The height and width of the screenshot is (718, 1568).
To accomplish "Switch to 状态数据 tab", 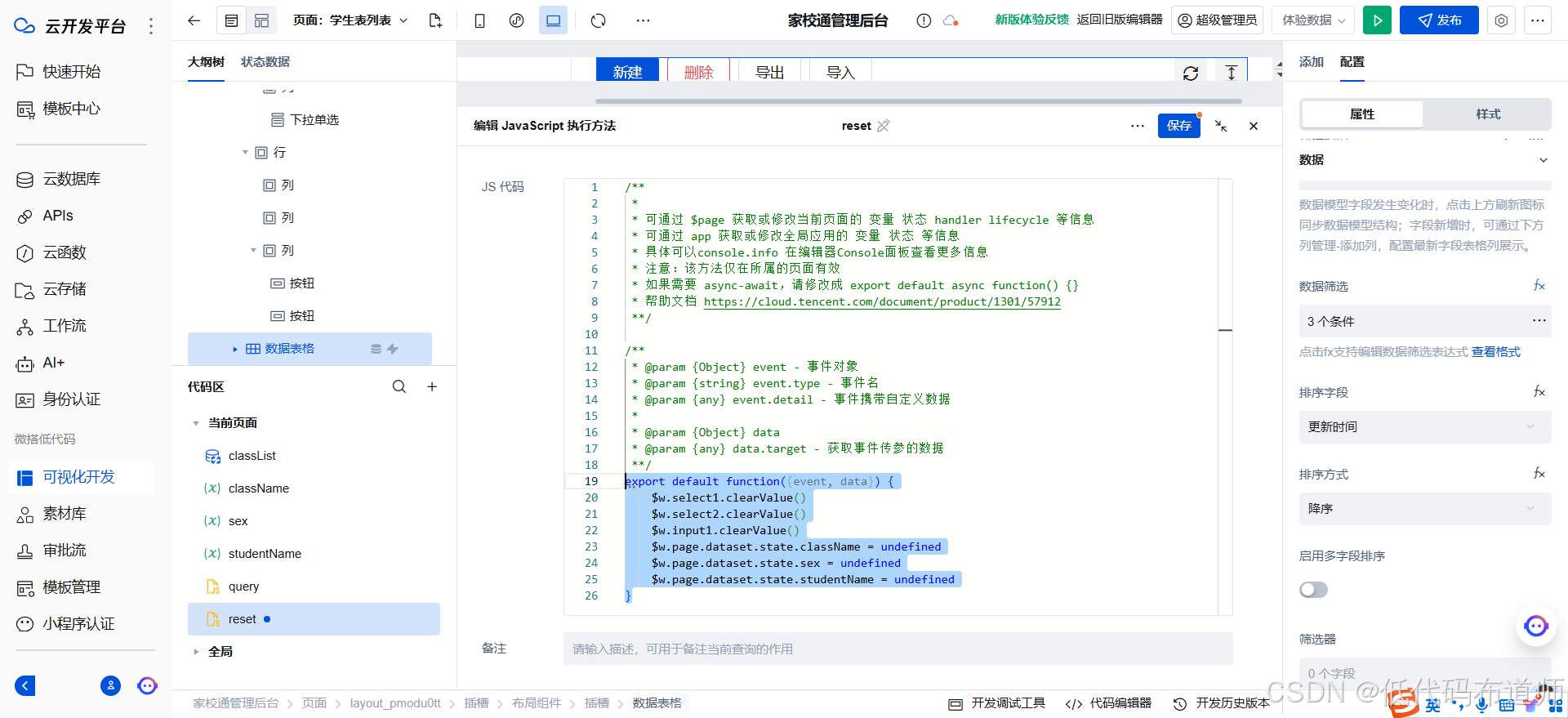I will point(265,62).
